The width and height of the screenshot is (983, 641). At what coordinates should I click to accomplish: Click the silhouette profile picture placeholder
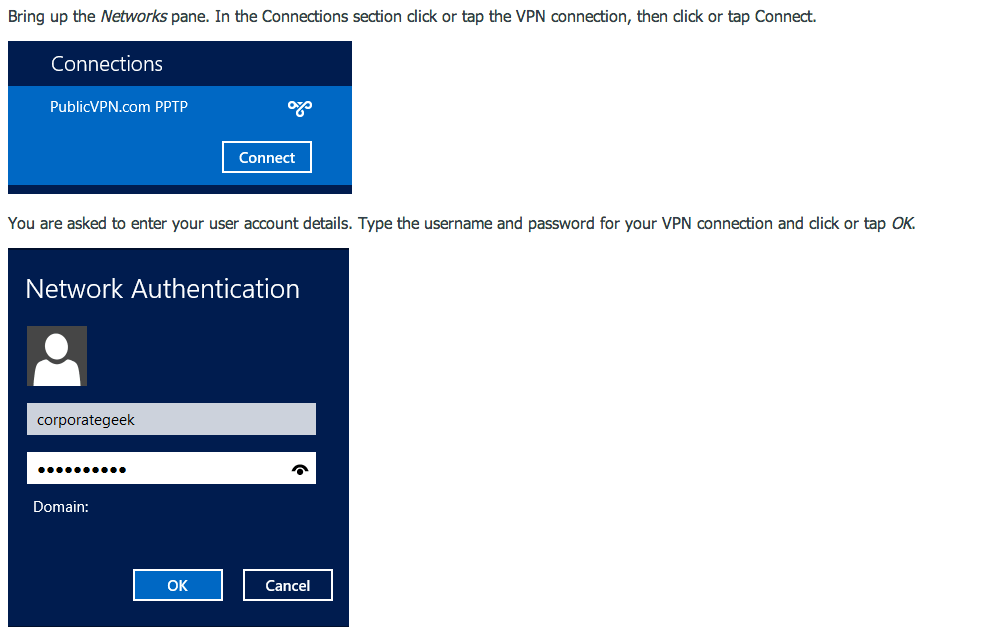pyautogui.click(x=57, y=355)
